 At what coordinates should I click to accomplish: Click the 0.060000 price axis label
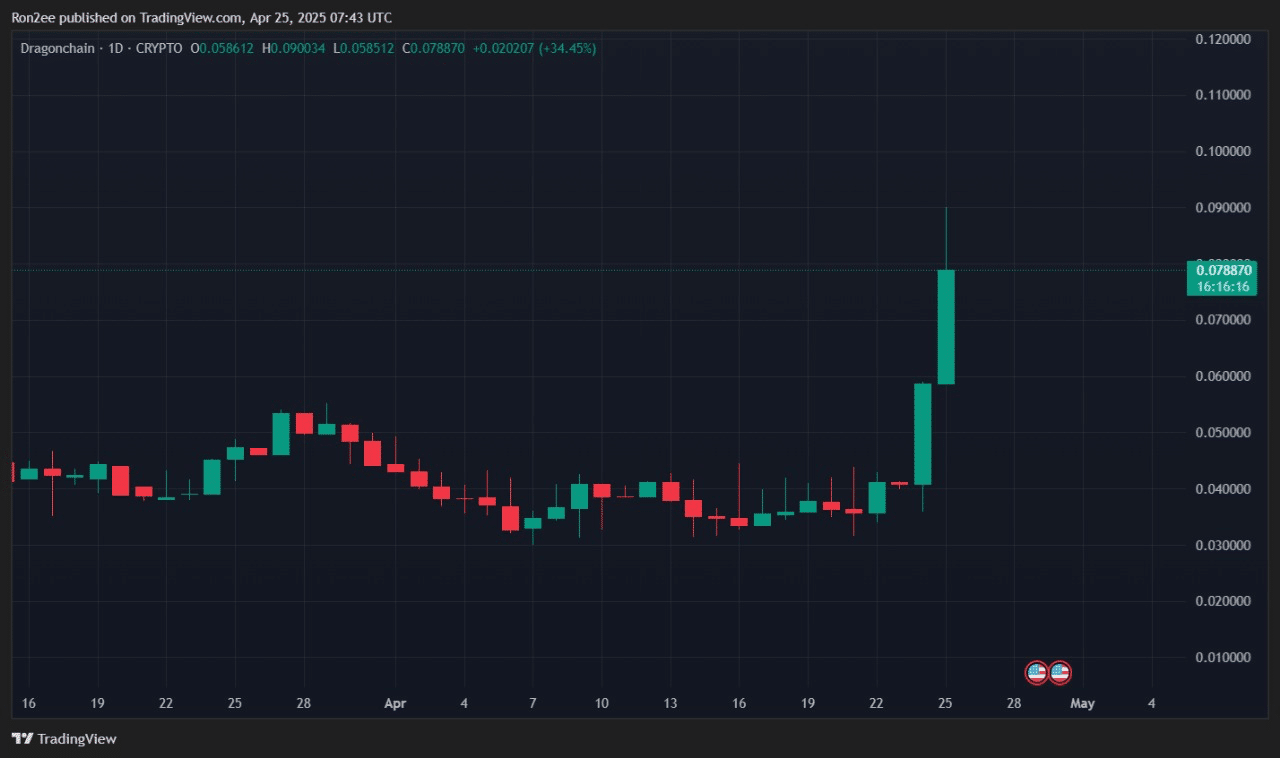(x=1223, y=376)
